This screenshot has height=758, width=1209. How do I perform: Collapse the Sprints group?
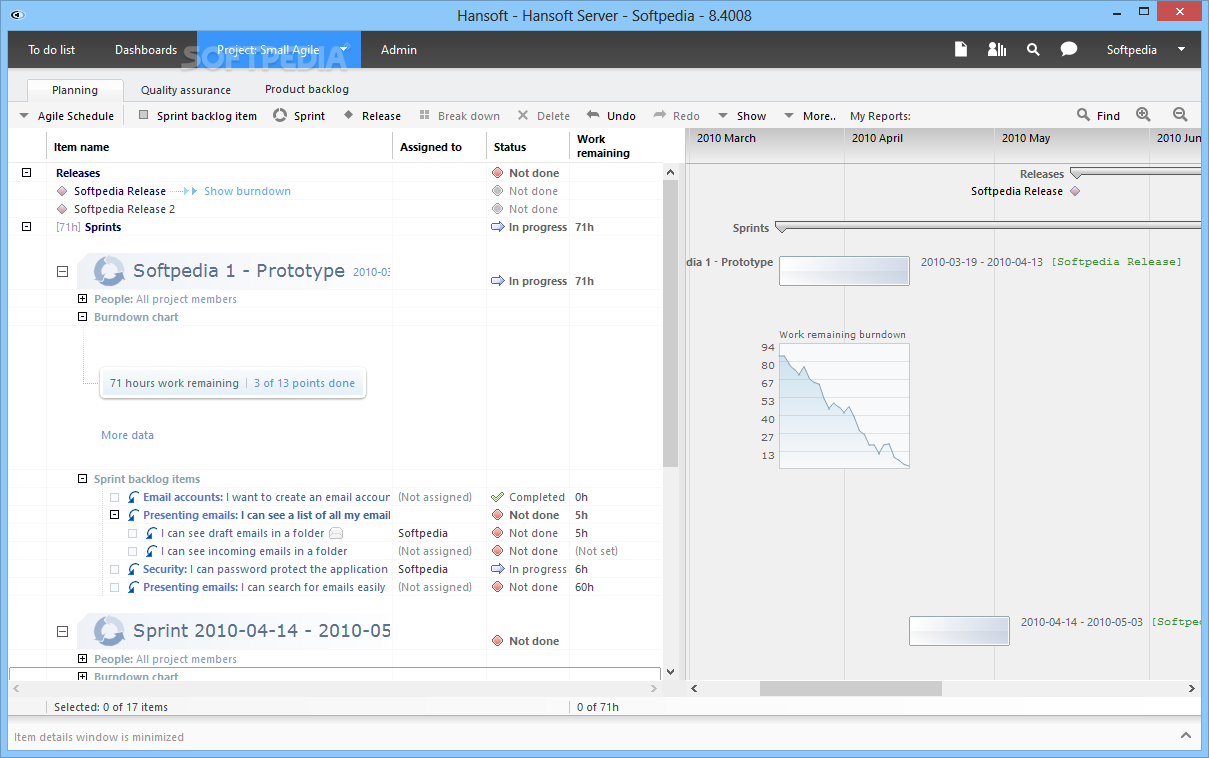27,227
